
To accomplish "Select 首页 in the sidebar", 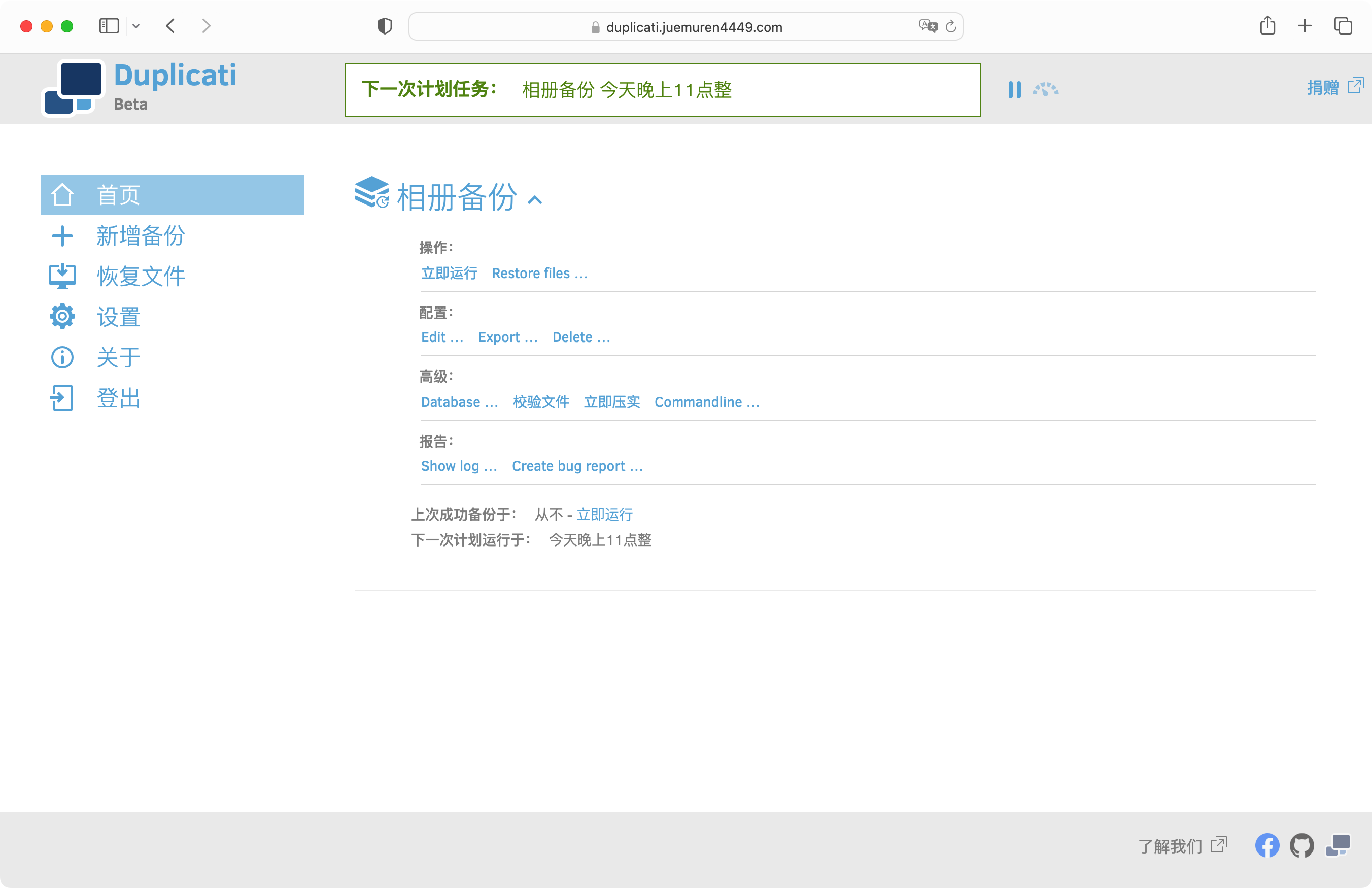I will (x=173, y=195).
